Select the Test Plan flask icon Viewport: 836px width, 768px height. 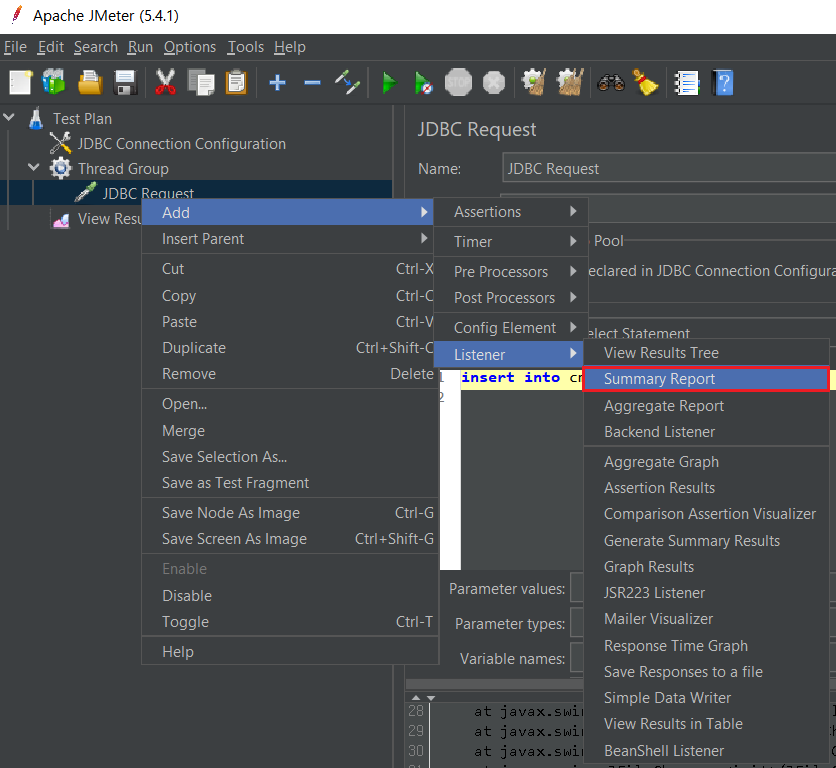click(36, 118)
